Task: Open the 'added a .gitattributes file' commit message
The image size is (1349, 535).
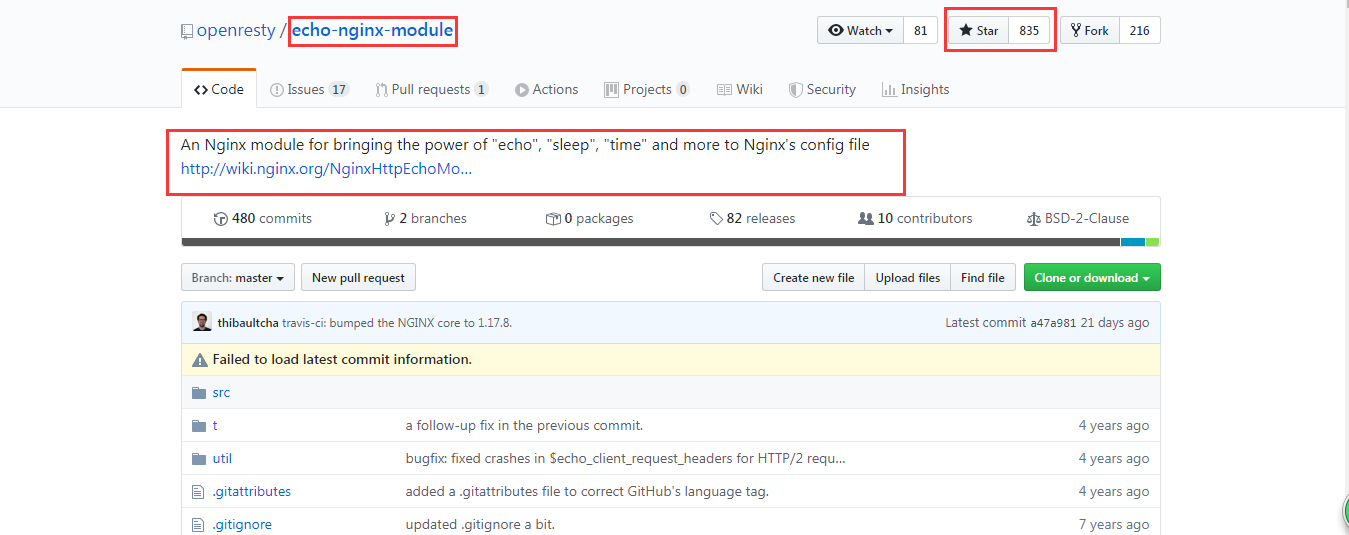Action: (x=587, y=491)
